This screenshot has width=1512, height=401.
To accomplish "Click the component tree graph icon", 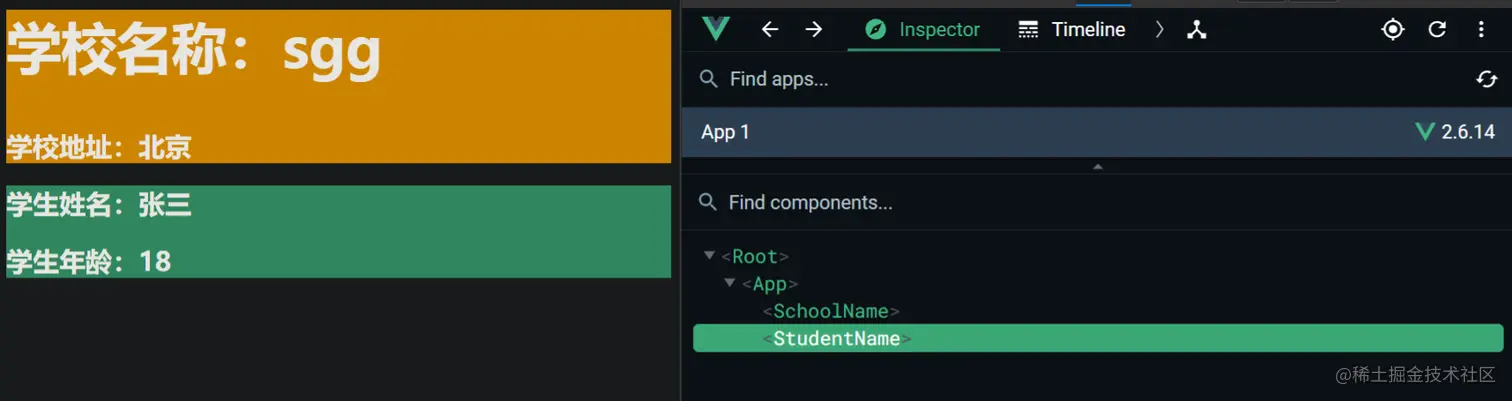I will coord(1197,29).
